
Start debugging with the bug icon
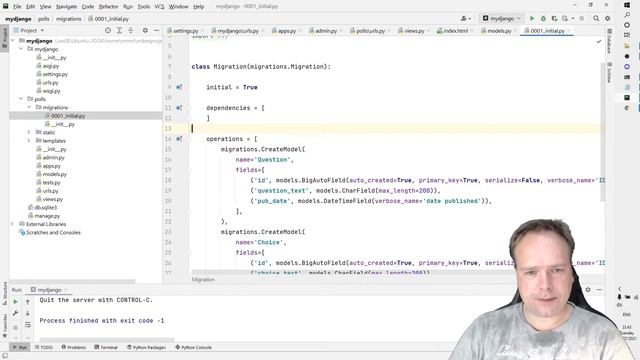click(543, 18)
